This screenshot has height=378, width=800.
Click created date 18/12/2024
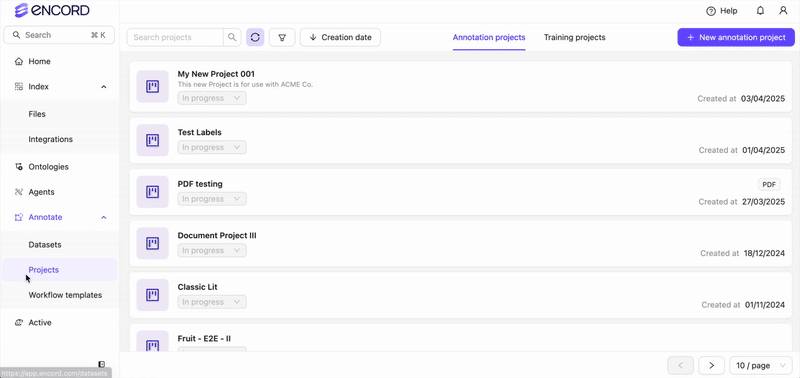click(x=764, y=253)
